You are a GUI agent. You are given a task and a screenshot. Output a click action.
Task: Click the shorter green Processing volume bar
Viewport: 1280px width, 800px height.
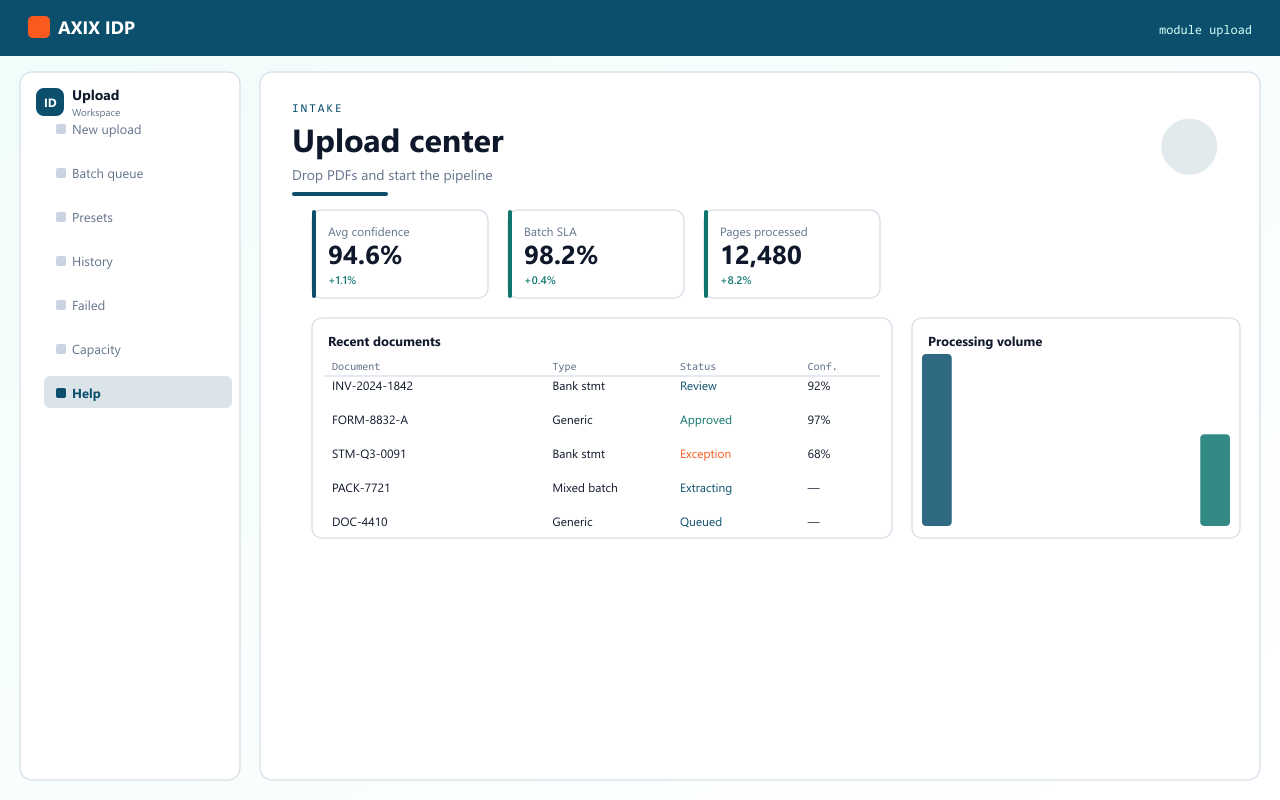coord(1215,480)
